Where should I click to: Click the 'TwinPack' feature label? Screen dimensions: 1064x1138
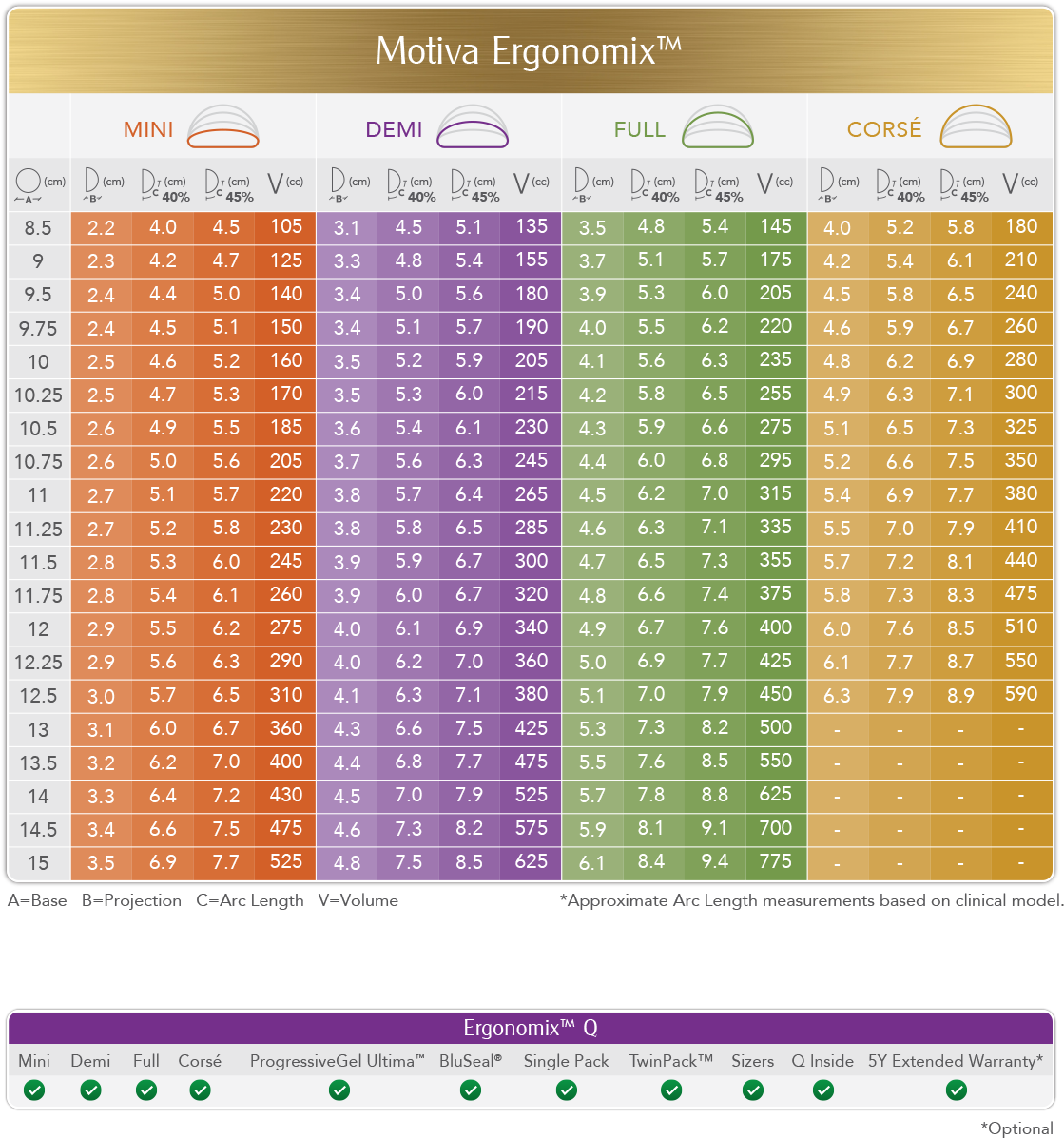(671, 1061)
